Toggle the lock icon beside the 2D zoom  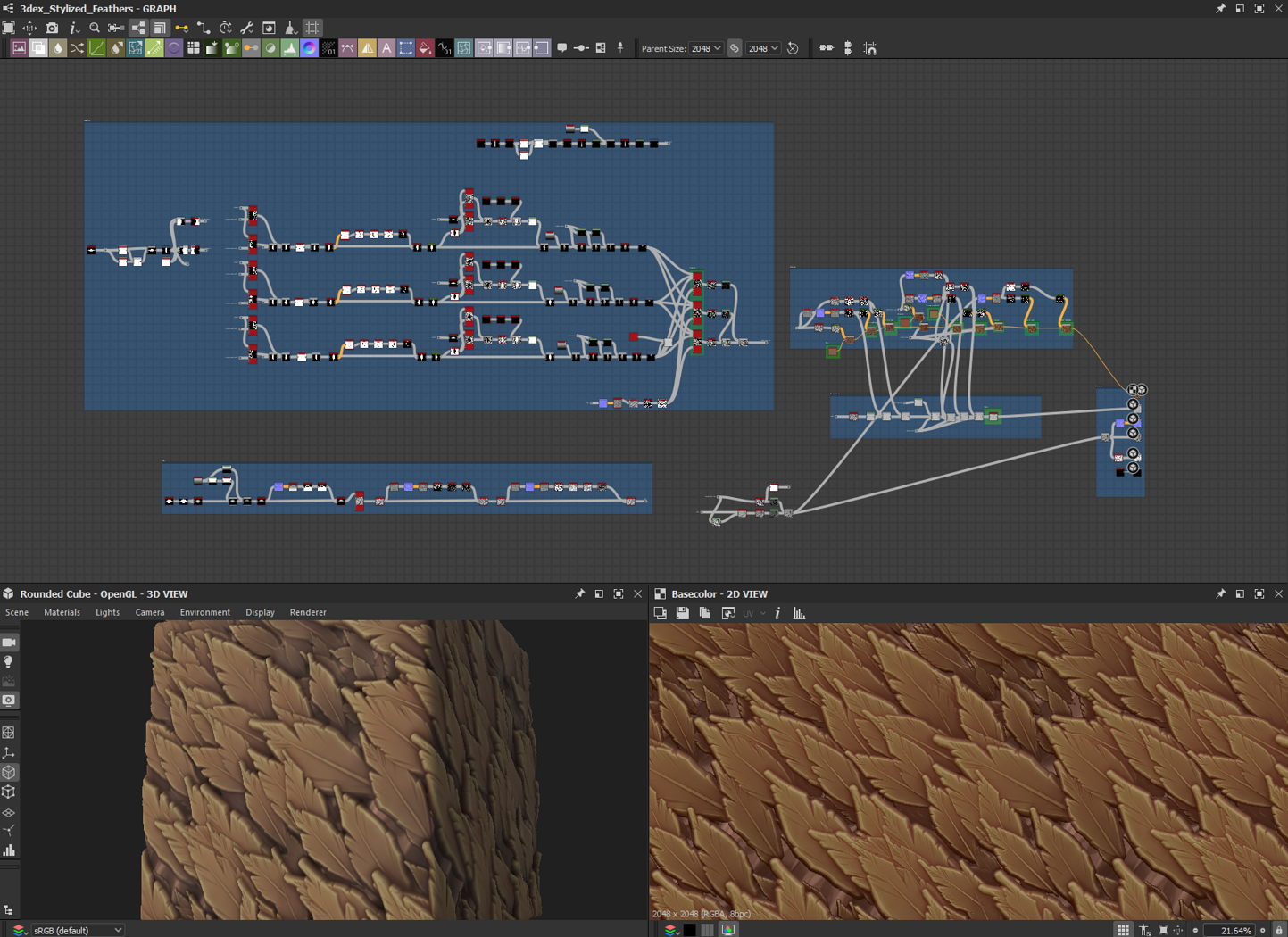pos(1278,930)
